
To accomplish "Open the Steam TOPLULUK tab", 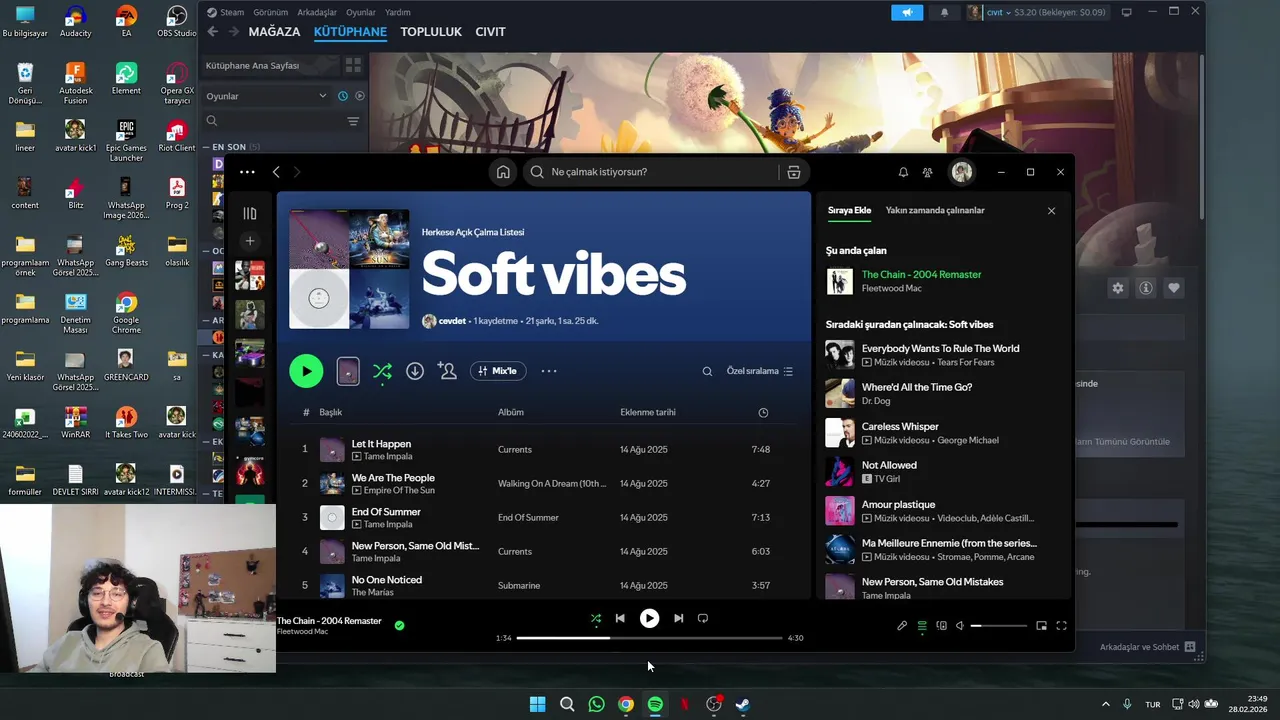I will point(431,32).
